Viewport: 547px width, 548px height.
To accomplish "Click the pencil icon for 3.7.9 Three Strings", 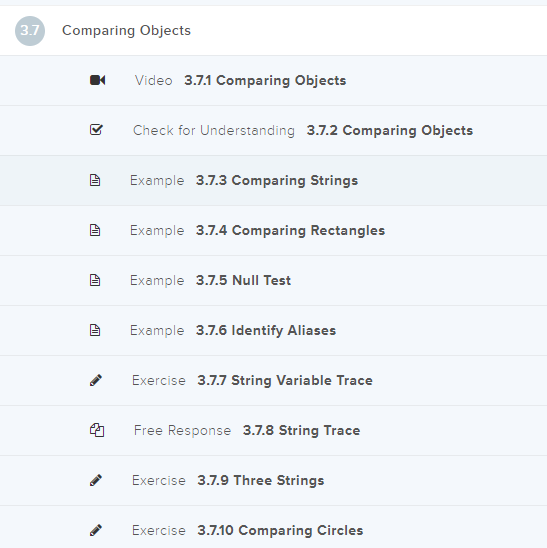I will (x=96, y=480).
